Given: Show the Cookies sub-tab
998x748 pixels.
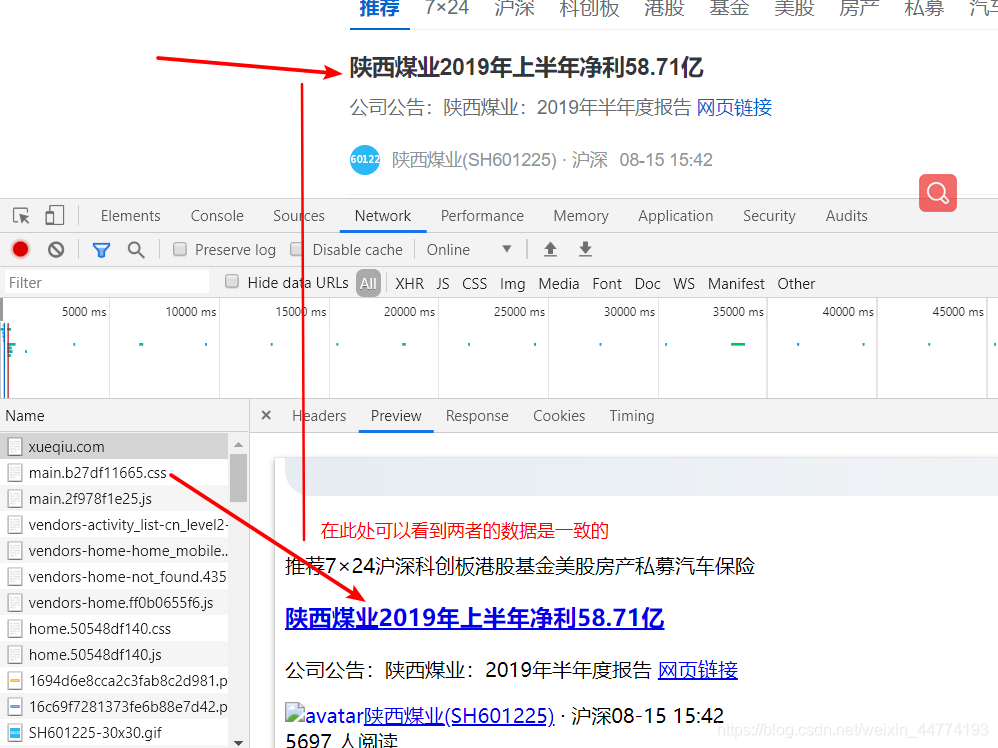Looking at the screenshot, I should [559, 416].
